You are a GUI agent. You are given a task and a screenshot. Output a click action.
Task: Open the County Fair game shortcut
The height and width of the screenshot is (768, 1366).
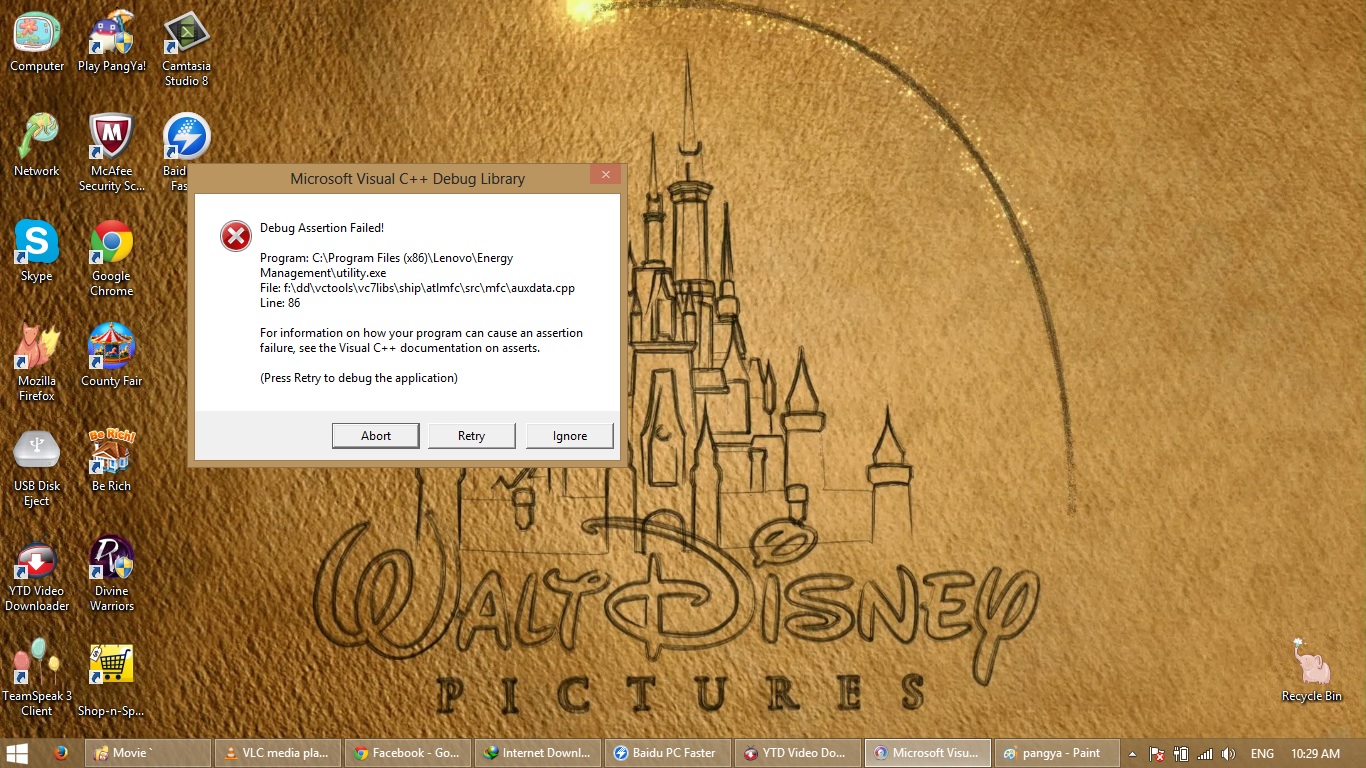(112, 355)
